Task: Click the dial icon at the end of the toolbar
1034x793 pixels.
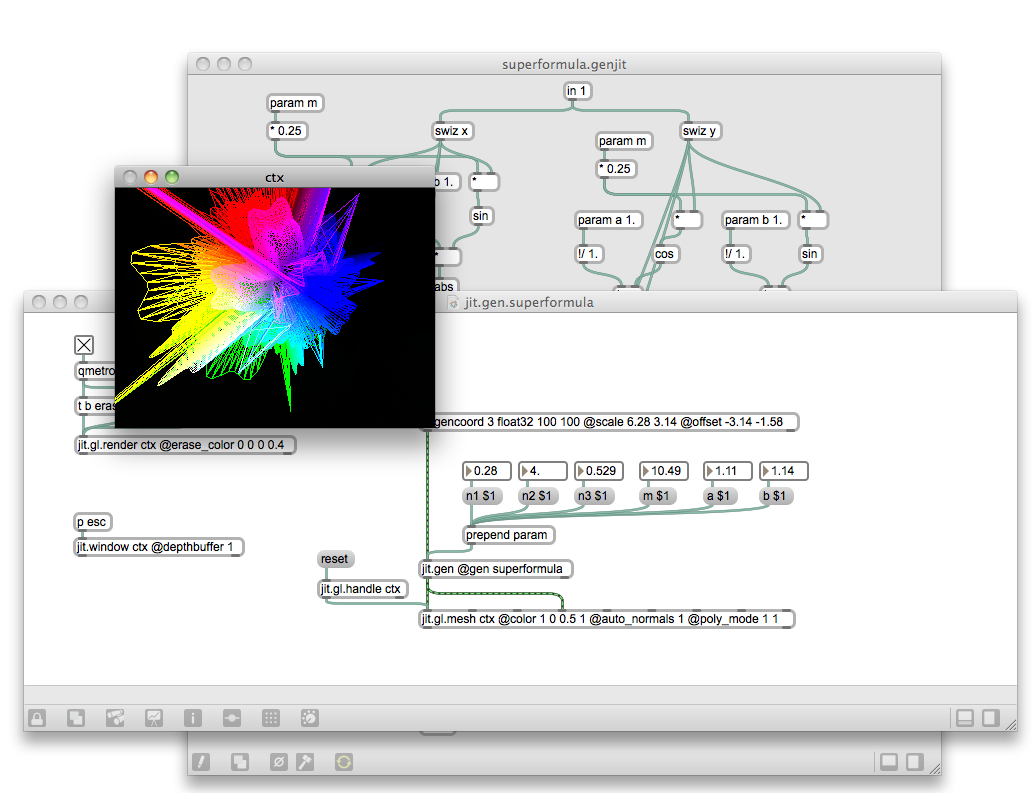Action: pos(309,718)
